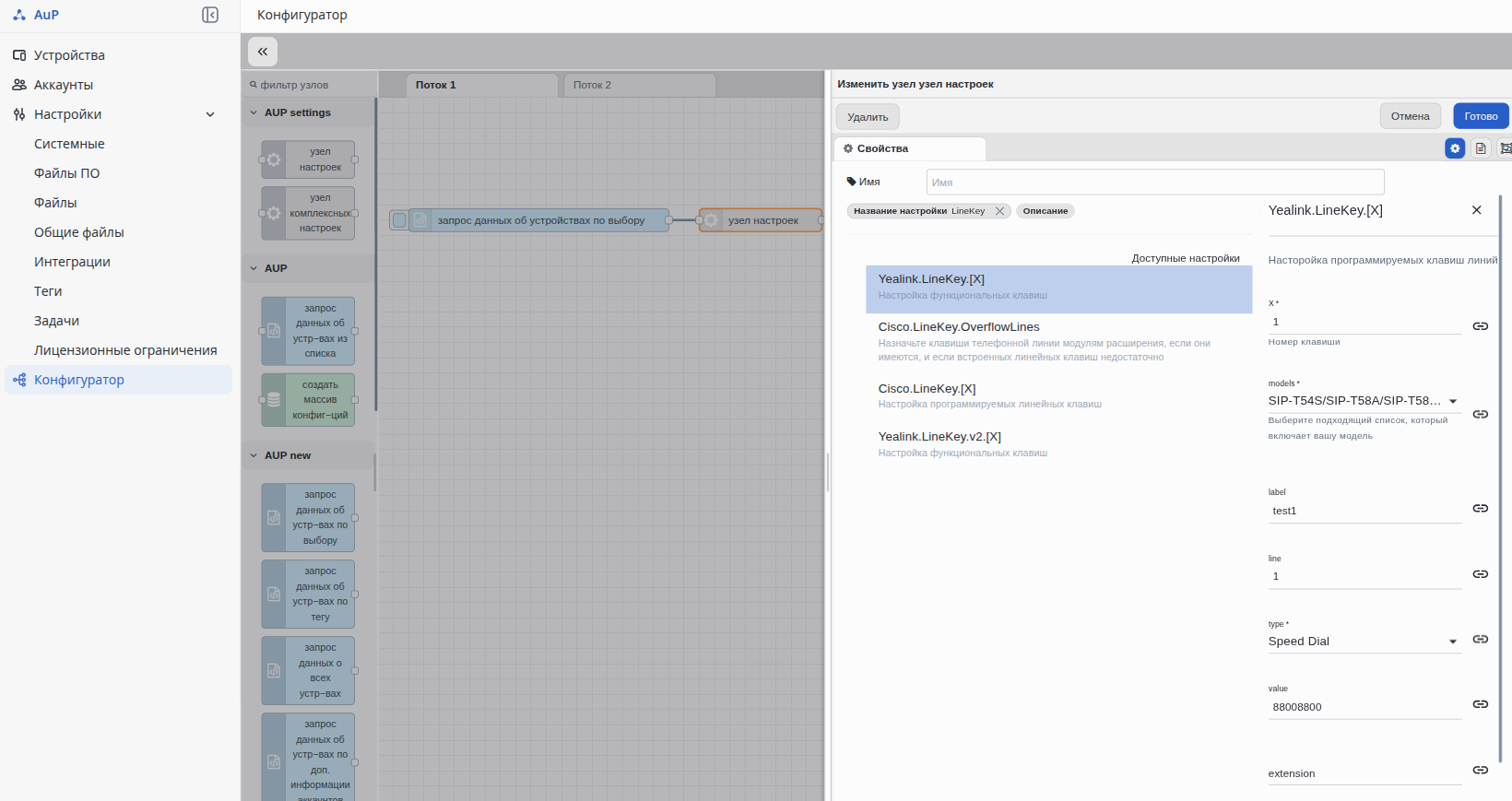Switch to Поток 1 tab
1512x801 pixels.
[481, 85]
